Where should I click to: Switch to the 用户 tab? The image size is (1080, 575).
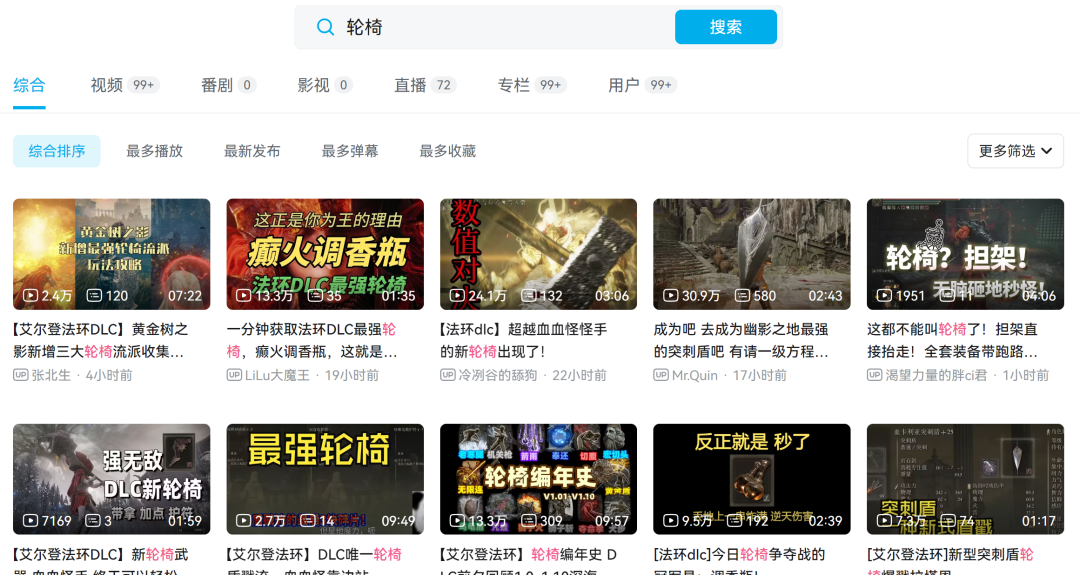click(641, 85)
